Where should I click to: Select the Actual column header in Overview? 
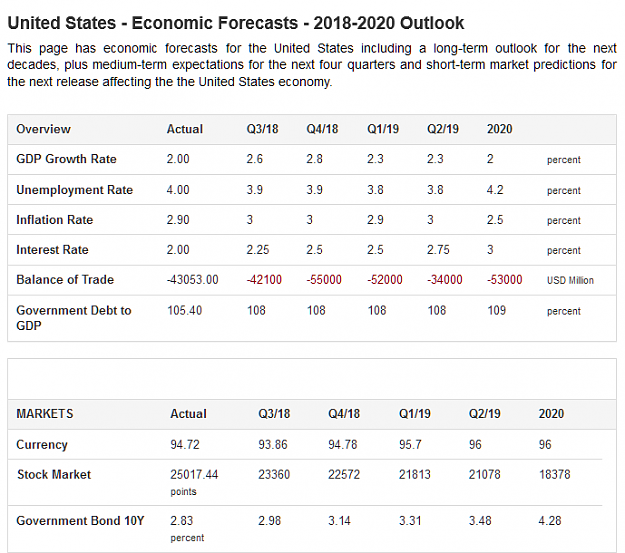pyautogui.click(x=185, y=129)
